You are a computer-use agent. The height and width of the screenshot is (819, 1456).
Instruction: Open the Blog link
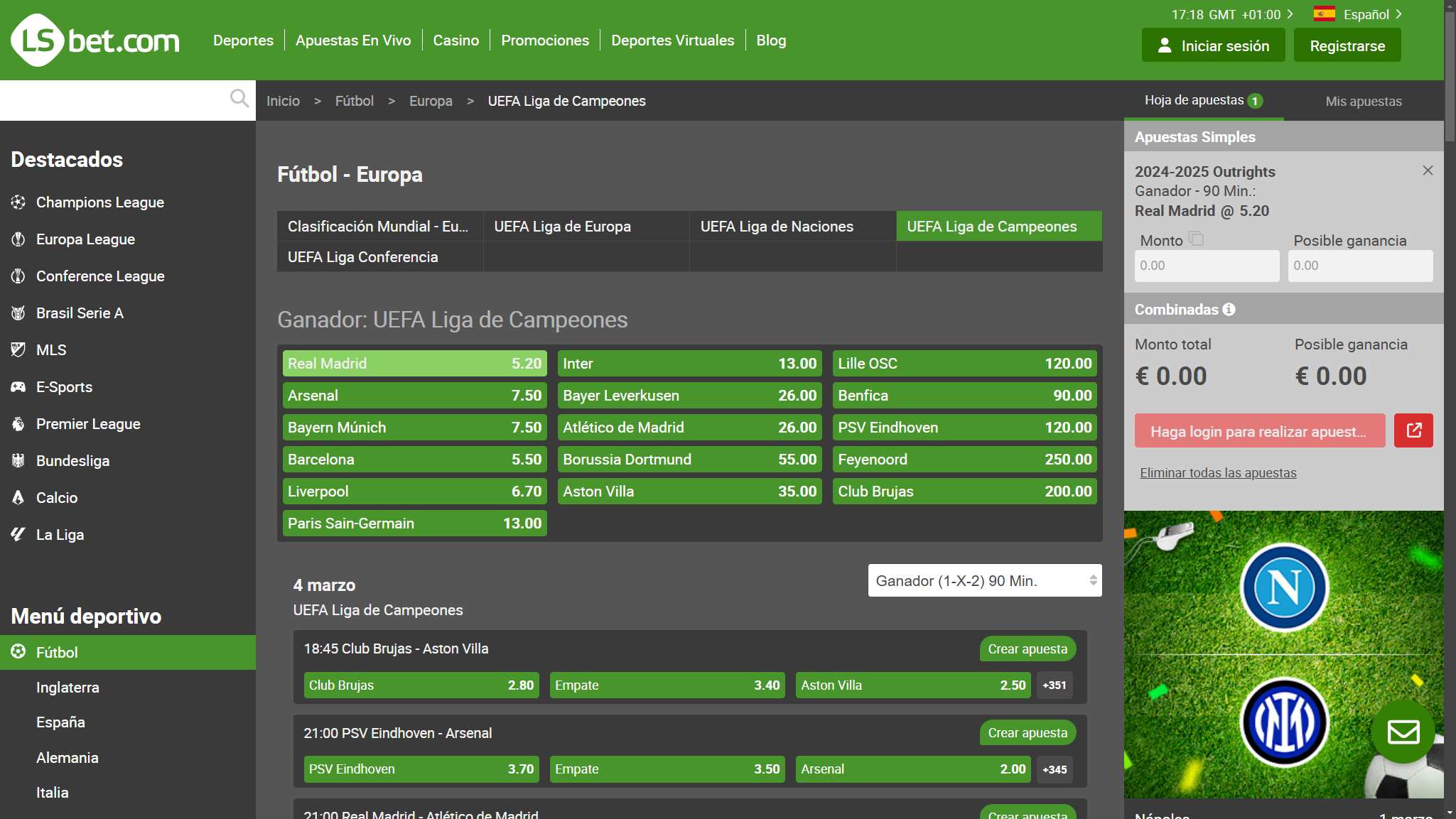tap(771, 40)
